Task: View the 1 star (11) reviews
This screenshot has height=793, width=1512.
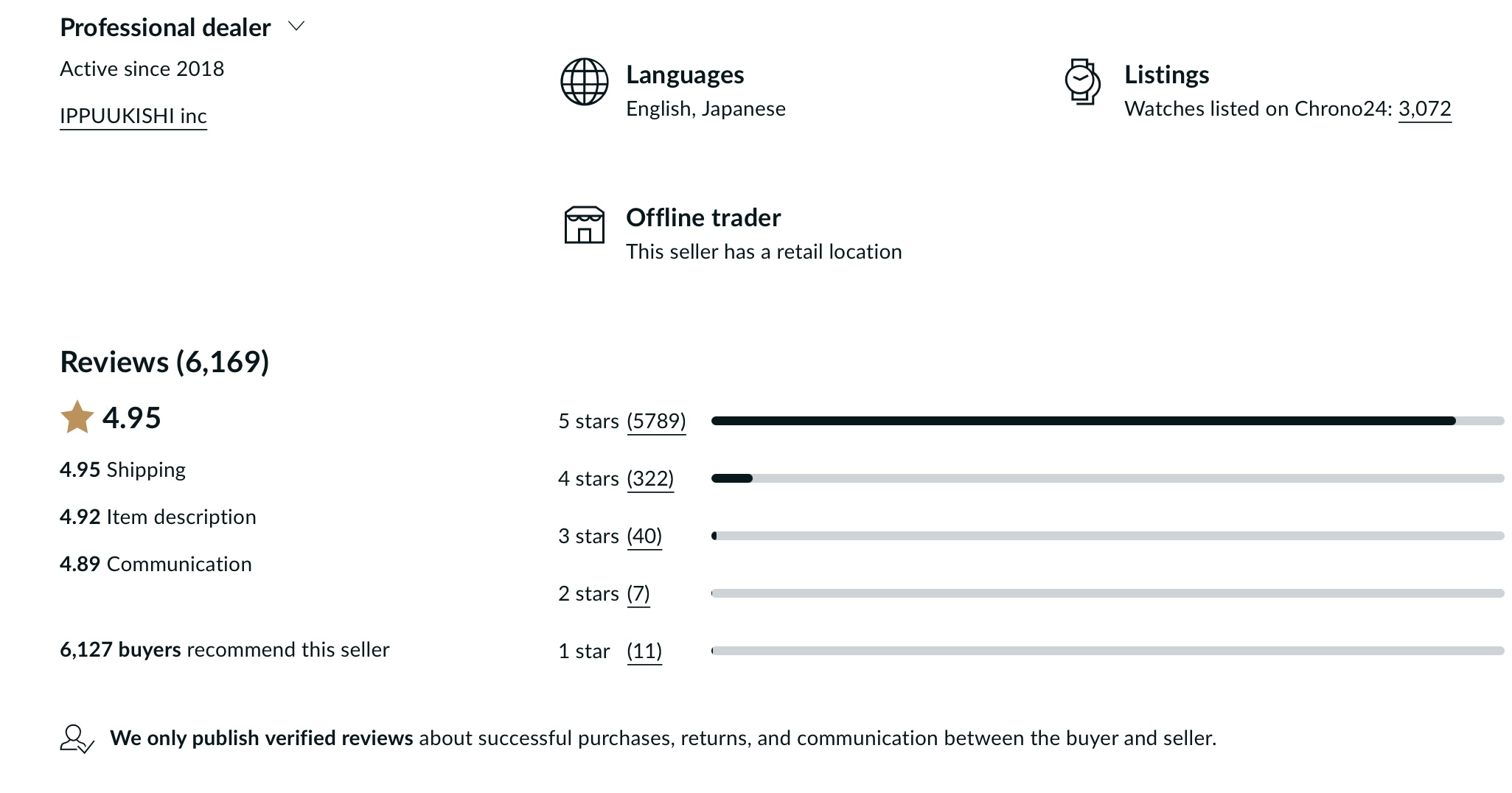Action: pos(644,651)
